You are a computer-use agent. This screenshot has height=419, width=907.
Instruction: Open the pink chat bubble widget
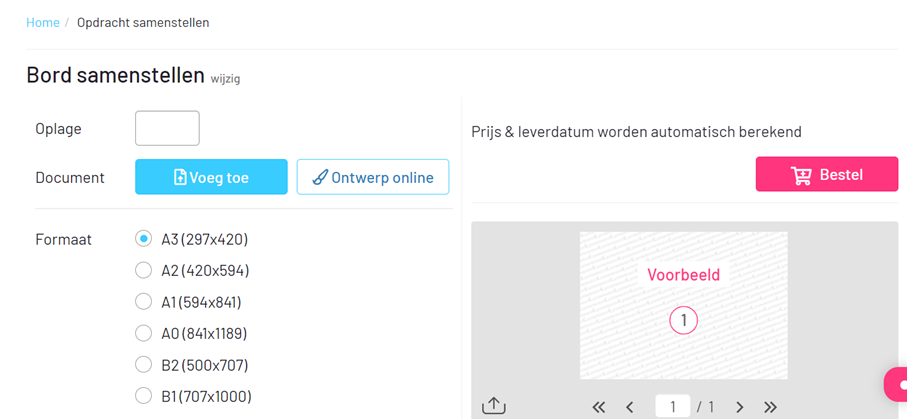pos(897,385)
